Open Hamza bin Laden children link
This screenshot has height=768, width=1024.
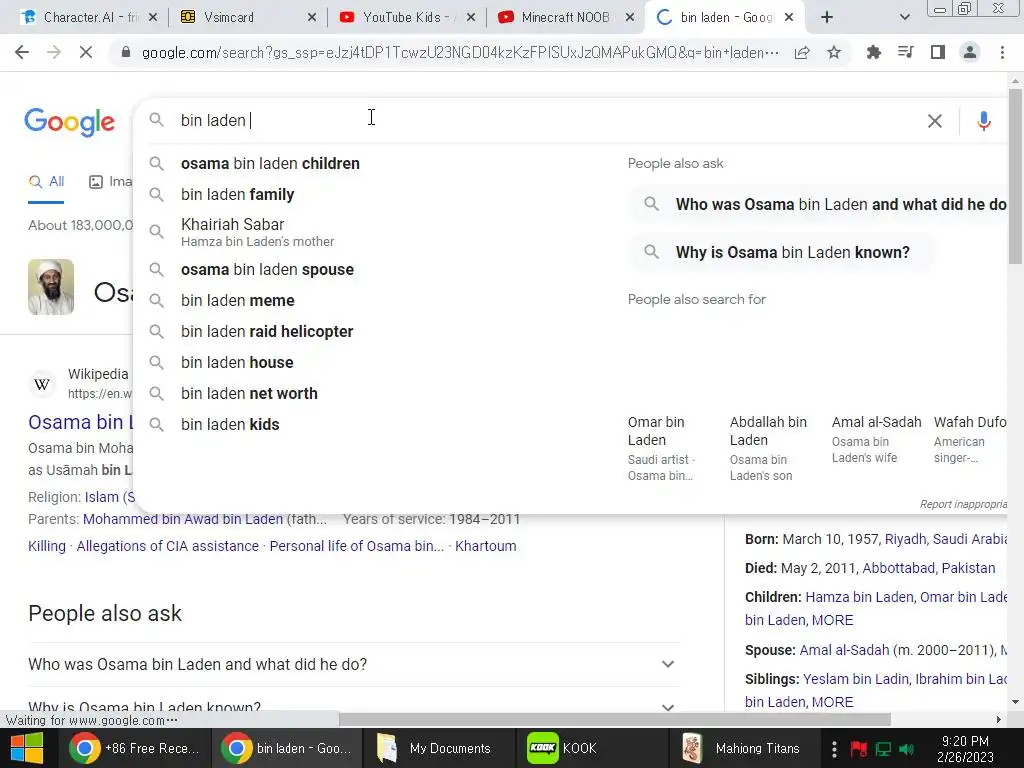click(x=859, y=597)
